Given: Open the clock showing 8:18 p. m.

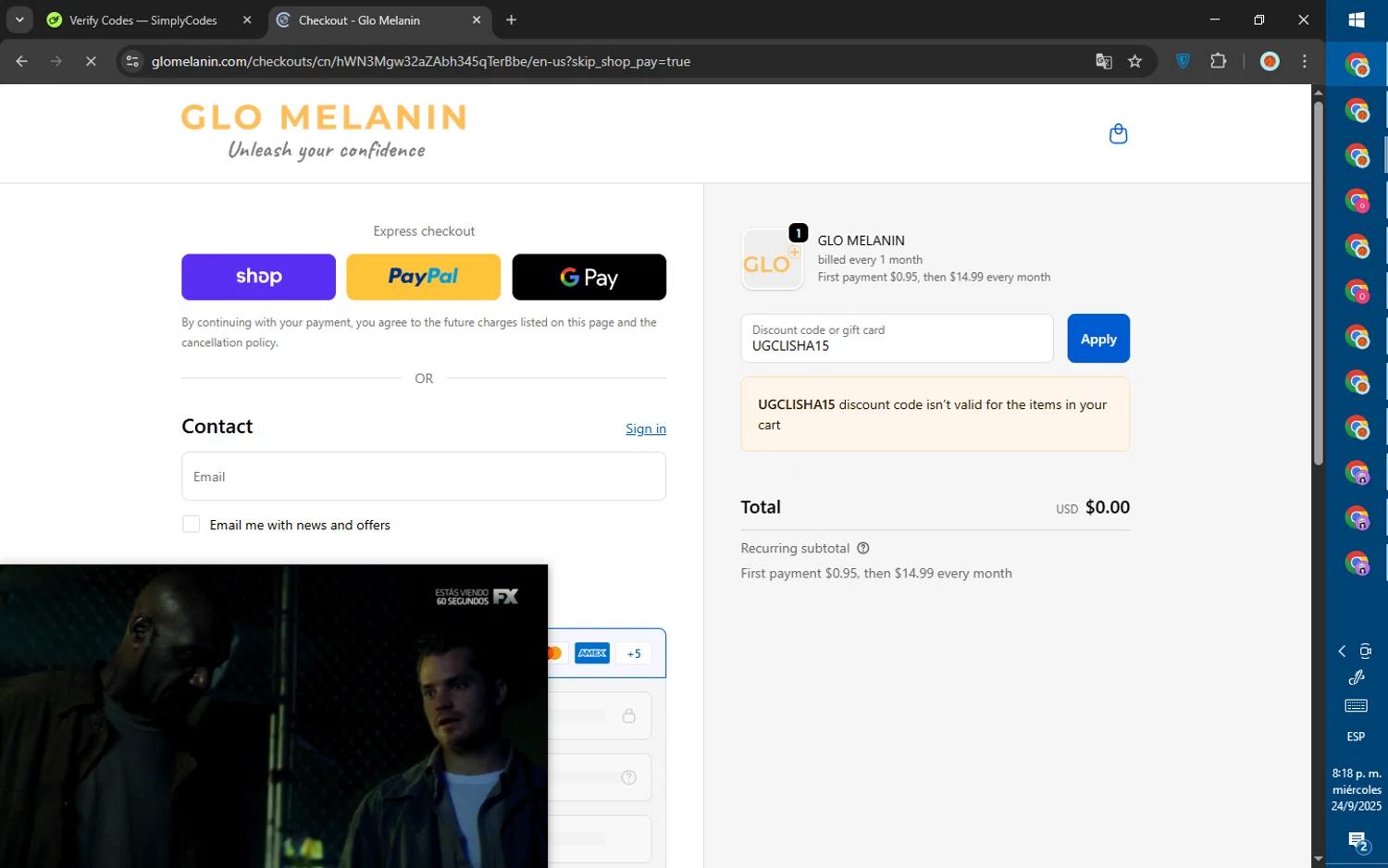Looking at the screenshot, I should pos(1357,789).
